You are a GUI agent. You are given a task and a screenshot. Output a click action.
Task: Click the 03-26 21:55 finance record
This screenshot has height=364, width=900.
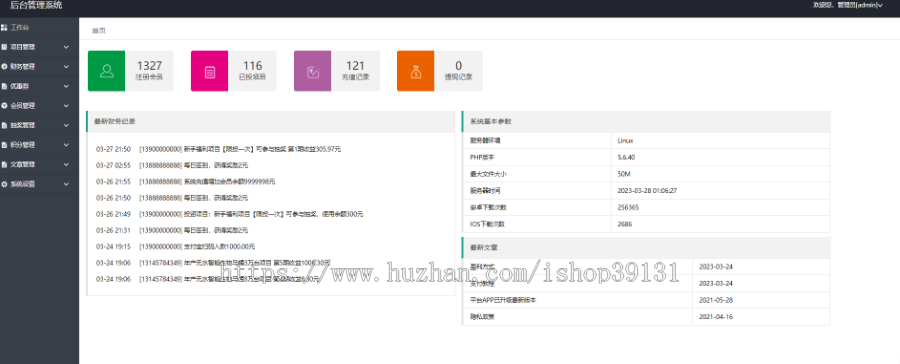[185, 181]
